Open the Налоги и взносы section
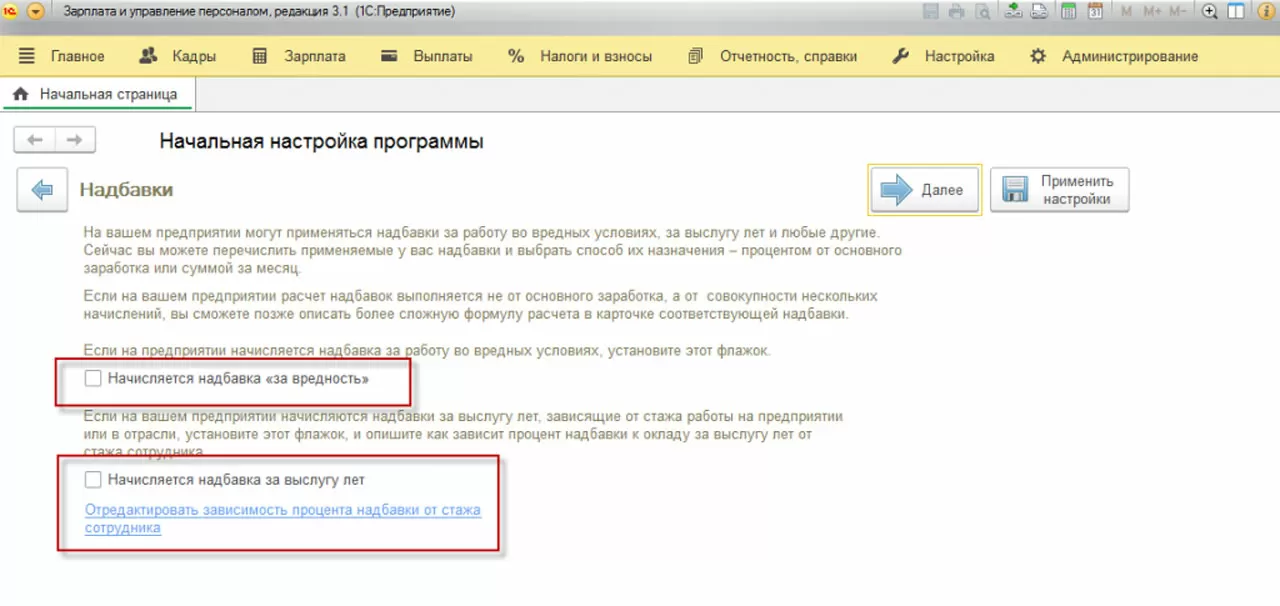This screenshot has height=606, width=1280. [580, 56]
